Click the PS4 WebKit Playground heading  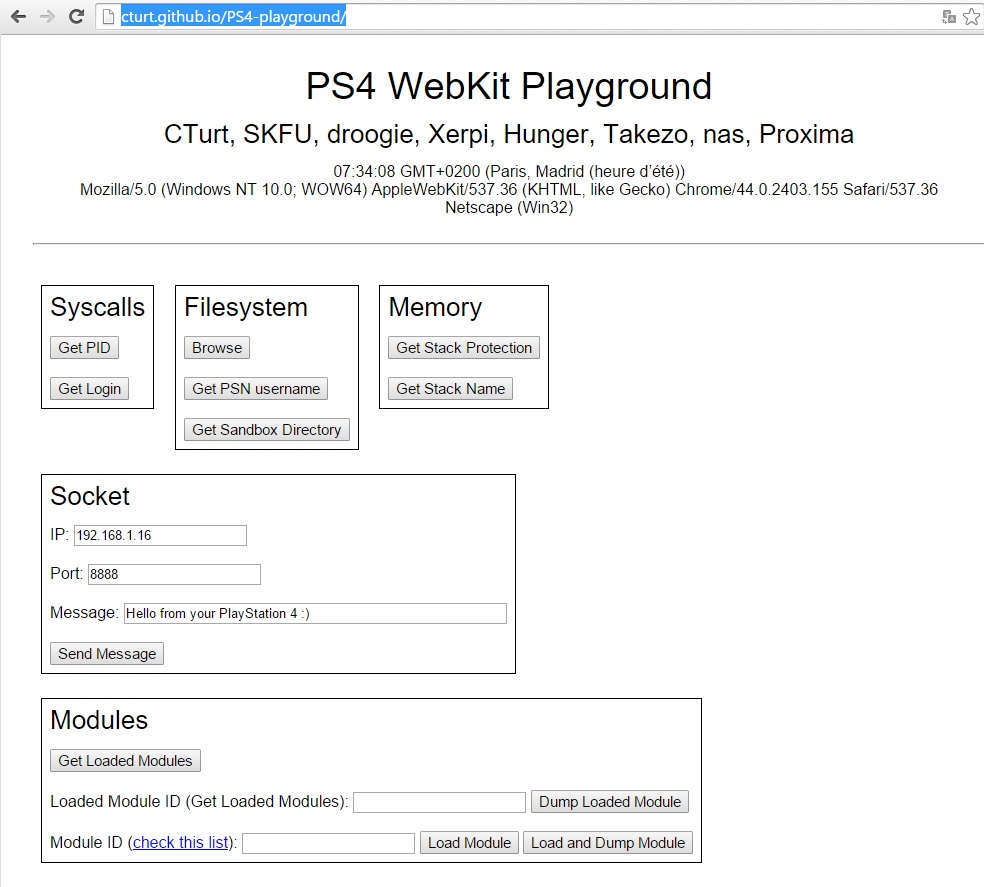click(508, 86)
